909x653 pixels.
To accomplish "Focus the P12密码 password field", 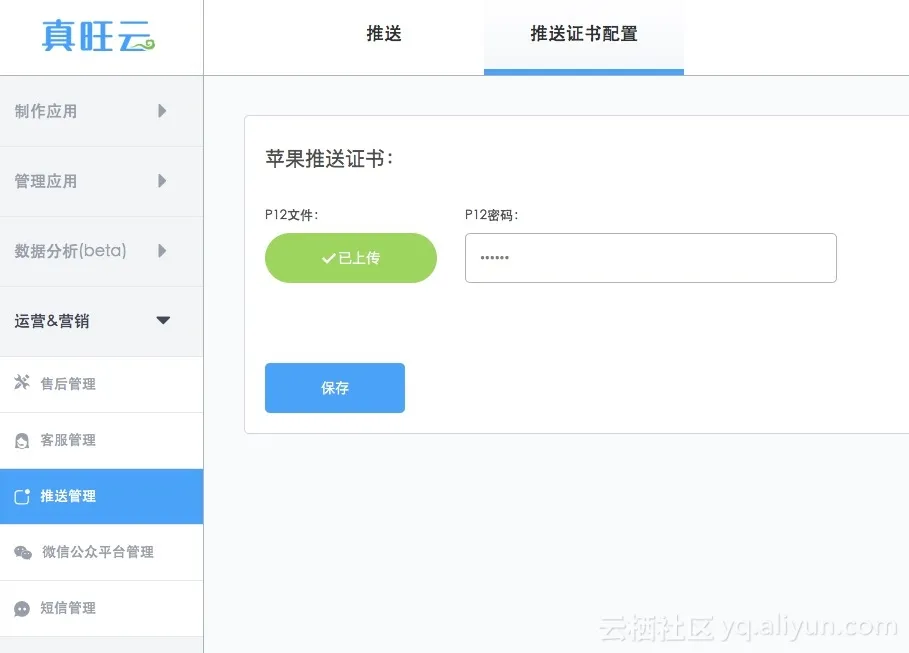I will 650,258.
